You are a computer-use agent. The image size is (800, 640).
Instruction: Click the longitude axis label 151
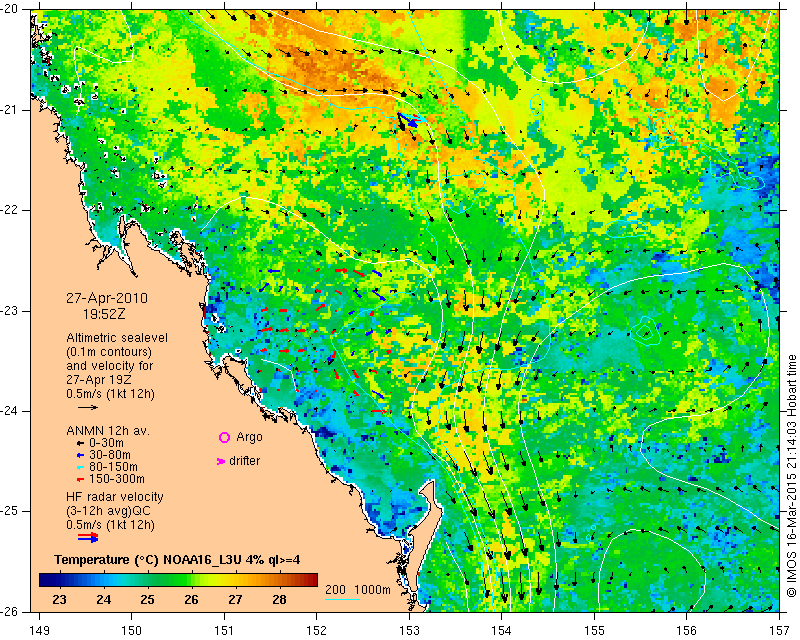(x=224, y=631)
